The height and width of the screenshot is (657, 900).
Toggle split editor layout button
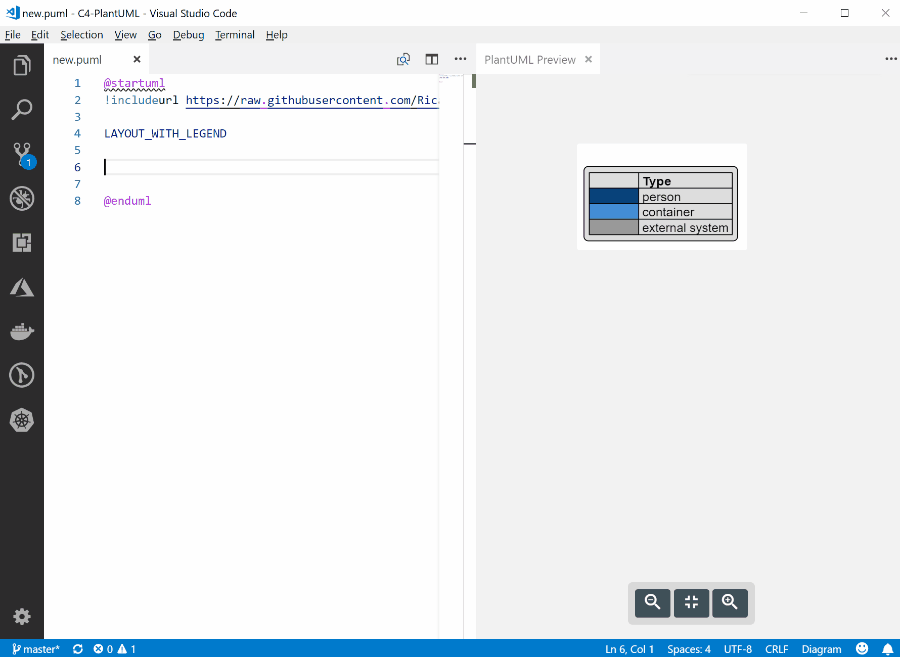(432, 59)
